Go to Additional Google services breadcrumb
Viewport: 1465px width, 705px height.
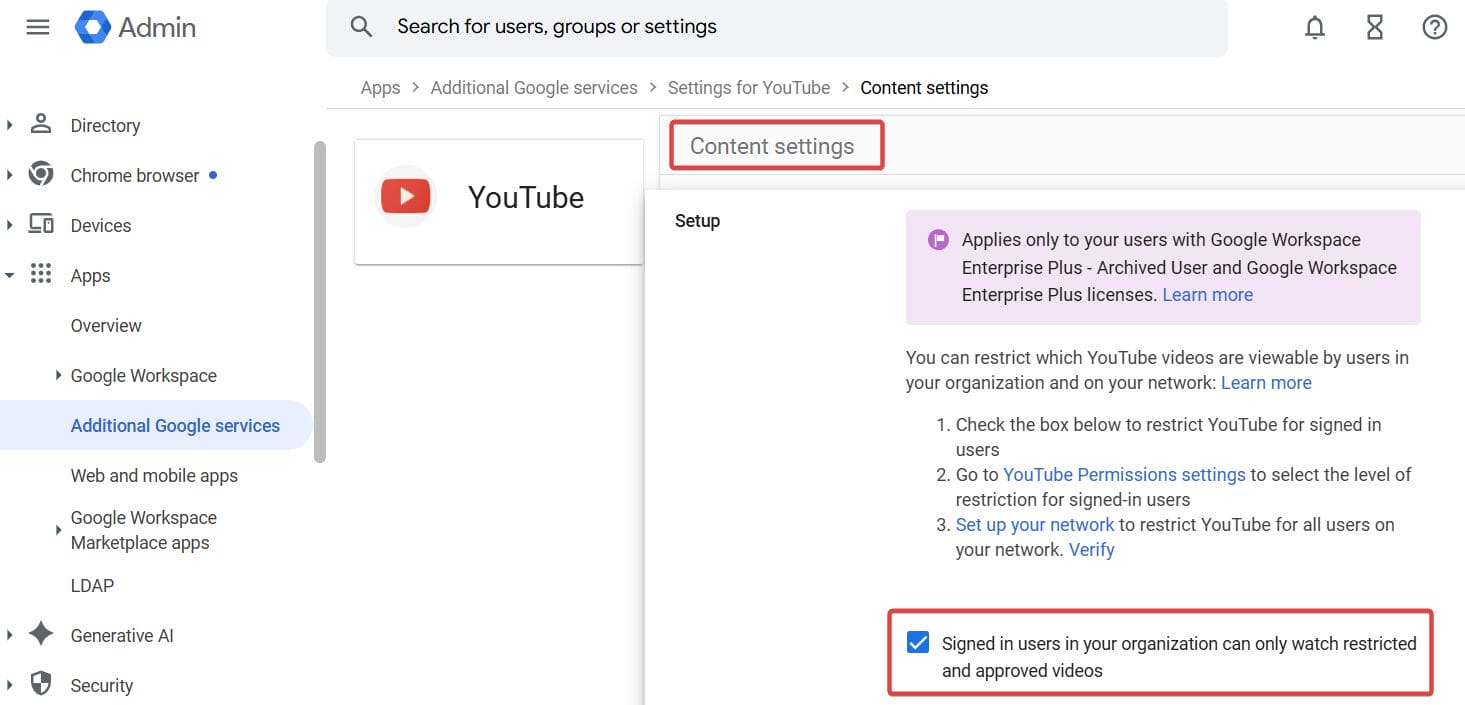point(534,88)
